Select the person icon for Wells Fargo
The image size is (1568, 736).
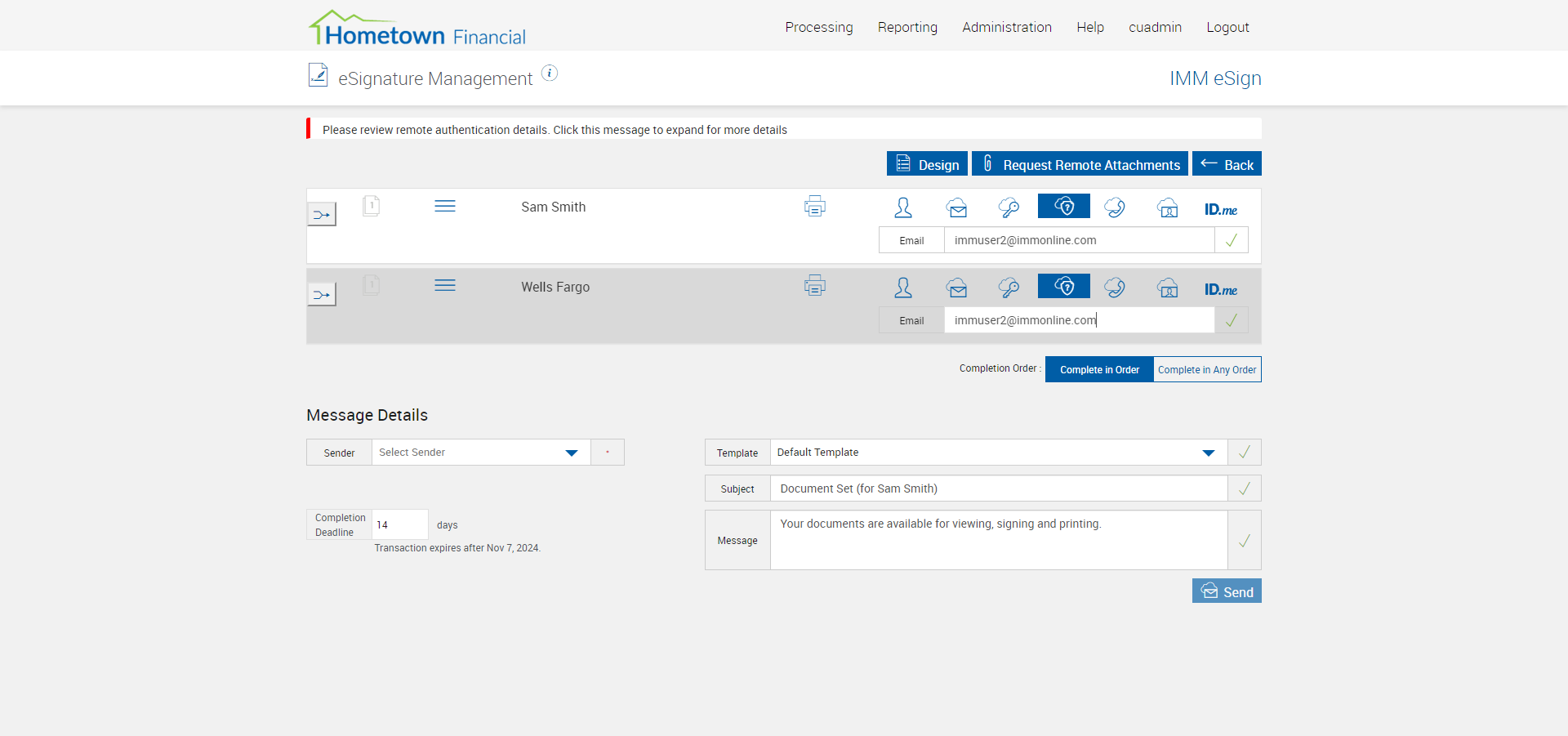903,288
